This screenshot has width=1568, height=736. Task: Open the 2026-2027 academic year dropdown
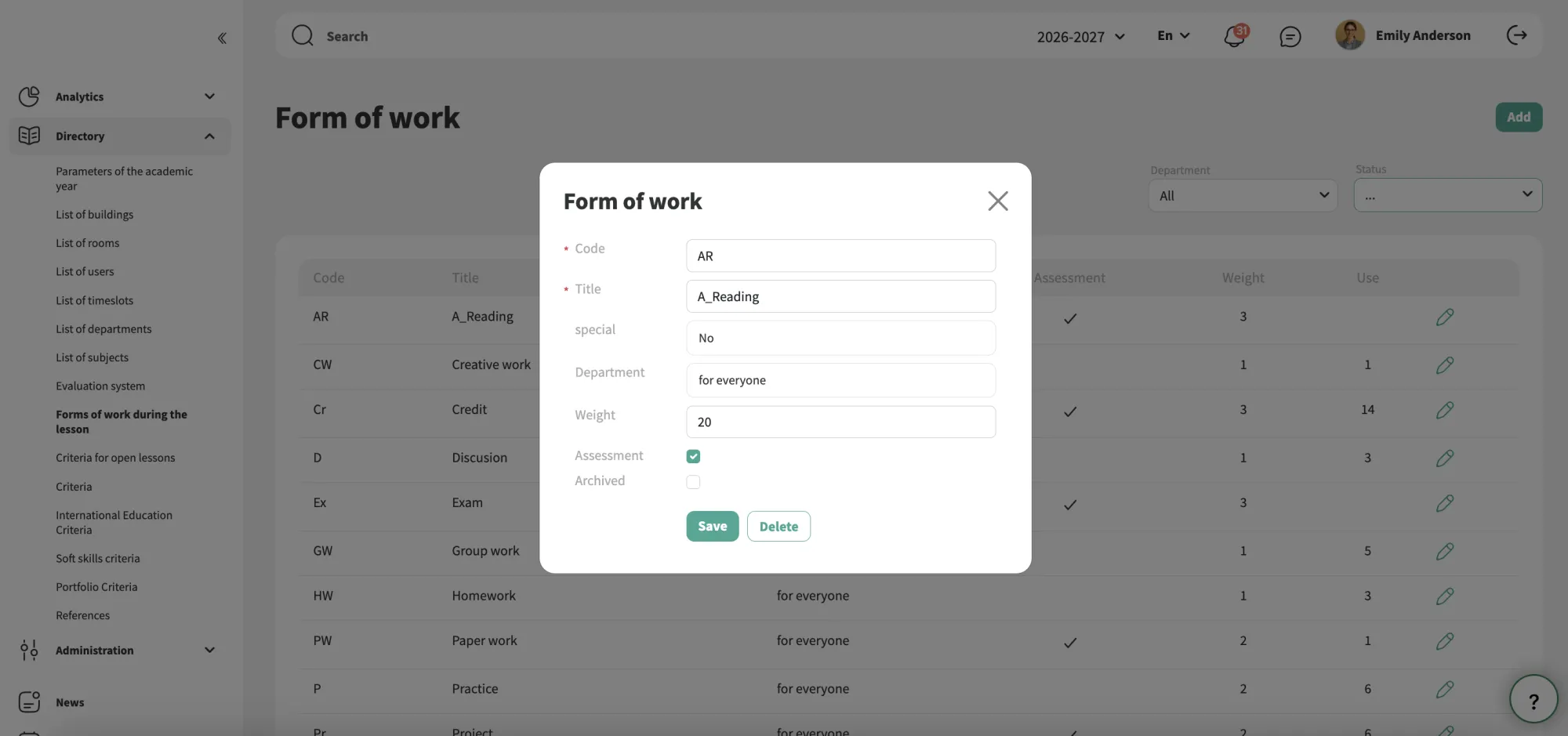click(1081, 37)
